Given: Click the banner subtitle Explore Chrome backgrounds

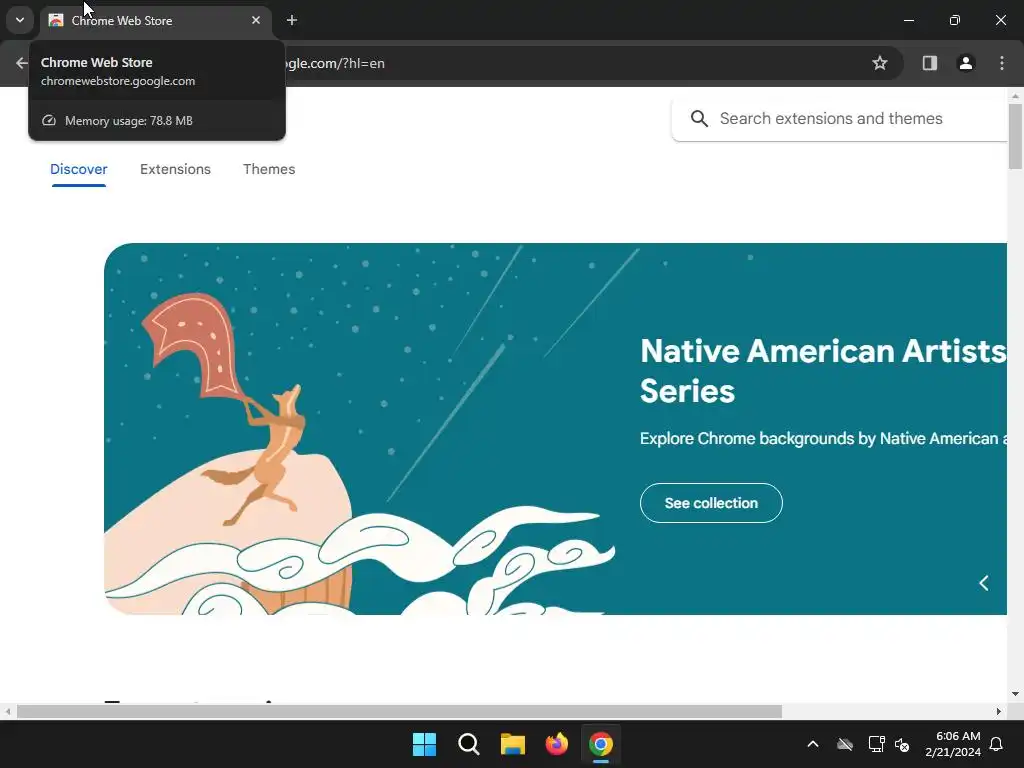Looking at the screenshot, I should [x=823, y=438].
